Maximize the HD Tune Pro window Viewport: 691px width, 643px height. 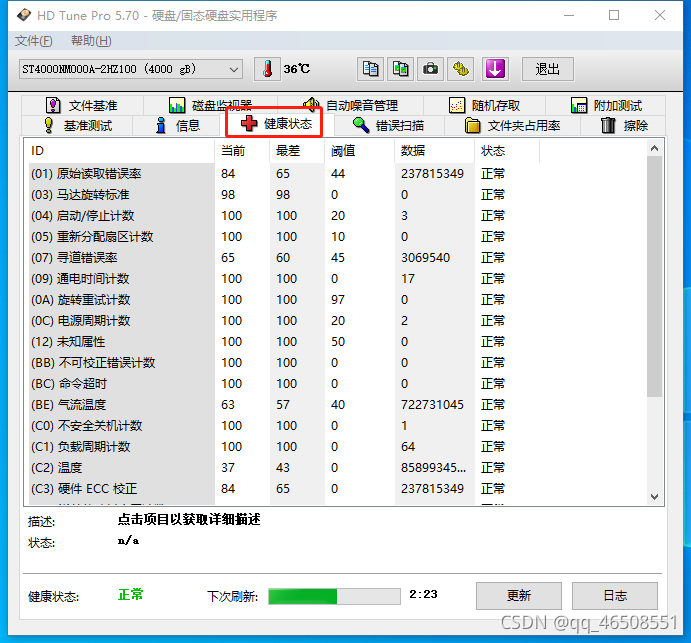614,15
